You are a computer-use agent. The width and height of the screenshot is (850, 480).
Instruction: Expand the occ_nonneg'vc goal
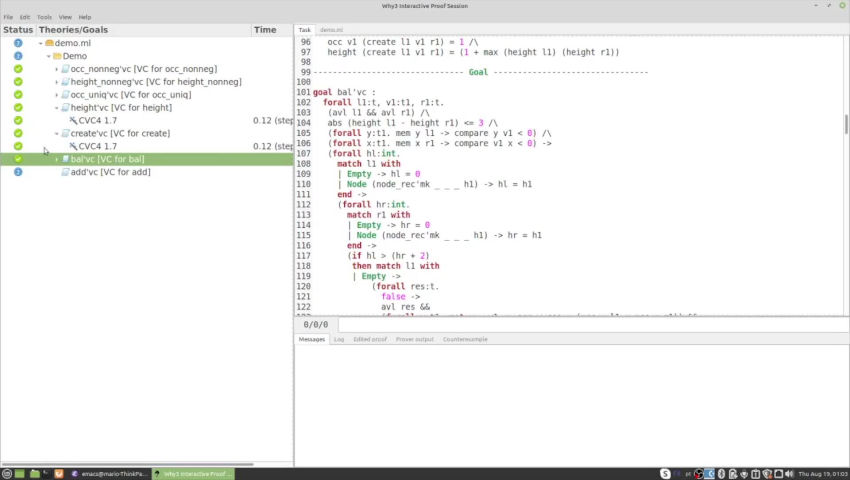tap(56, 69)
